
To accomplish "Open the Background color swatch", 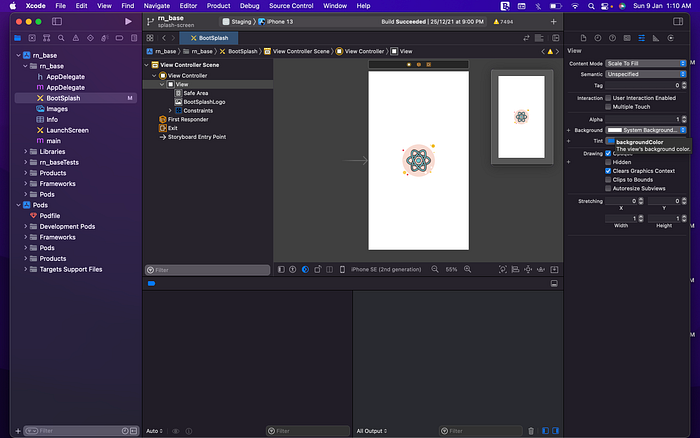I will [x=615, y=130].
